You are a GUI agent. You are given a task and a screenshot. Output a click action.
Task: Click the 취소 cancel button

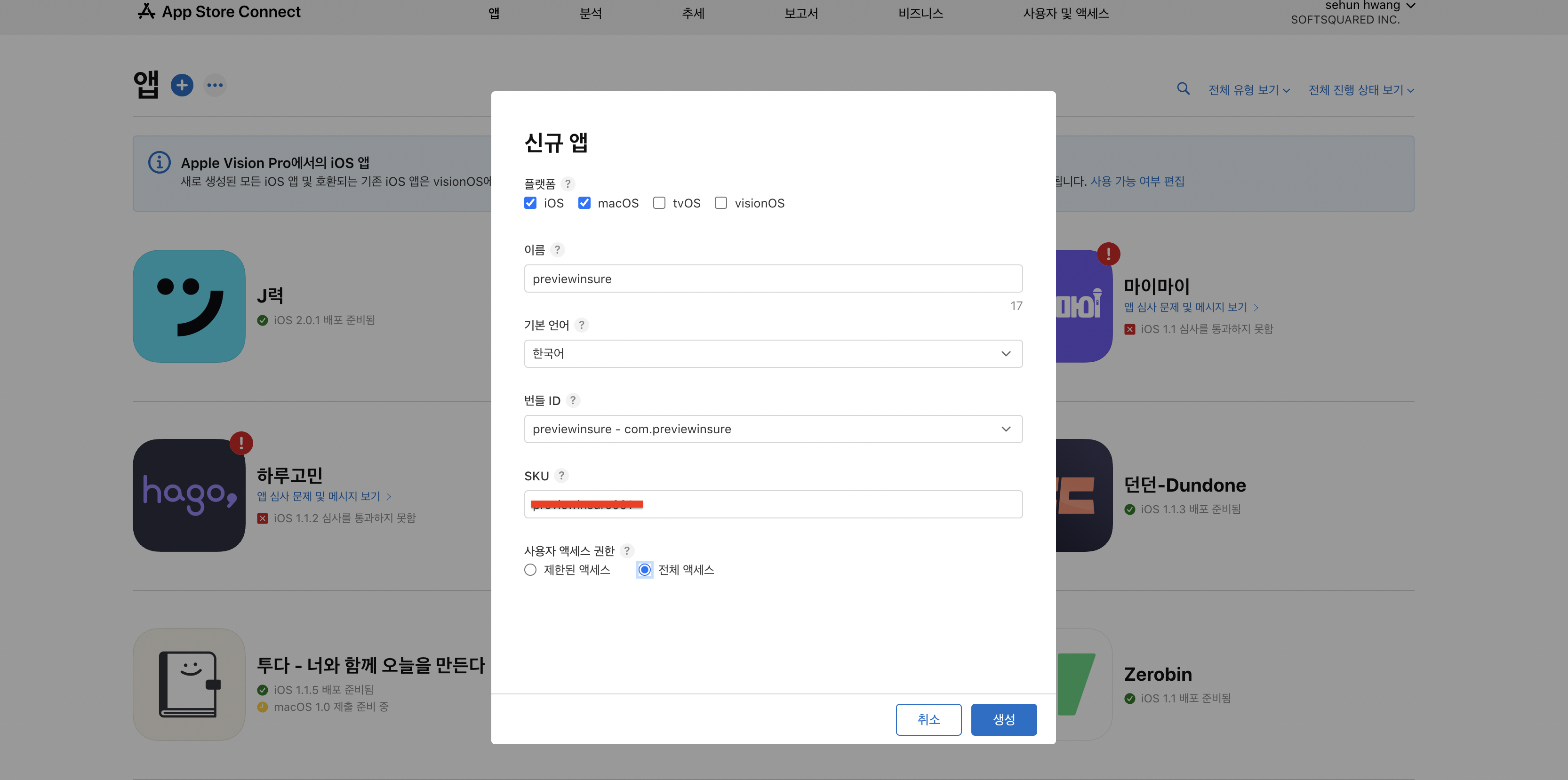pyautogui.click(x=928, y=719)
